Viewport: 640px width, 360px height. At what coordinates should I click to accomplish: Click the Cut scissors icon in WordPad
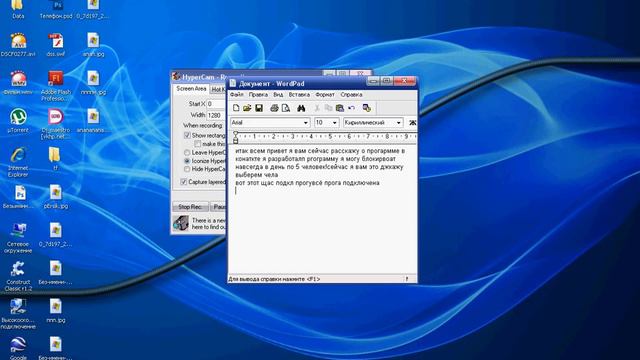tap(317, 108)
